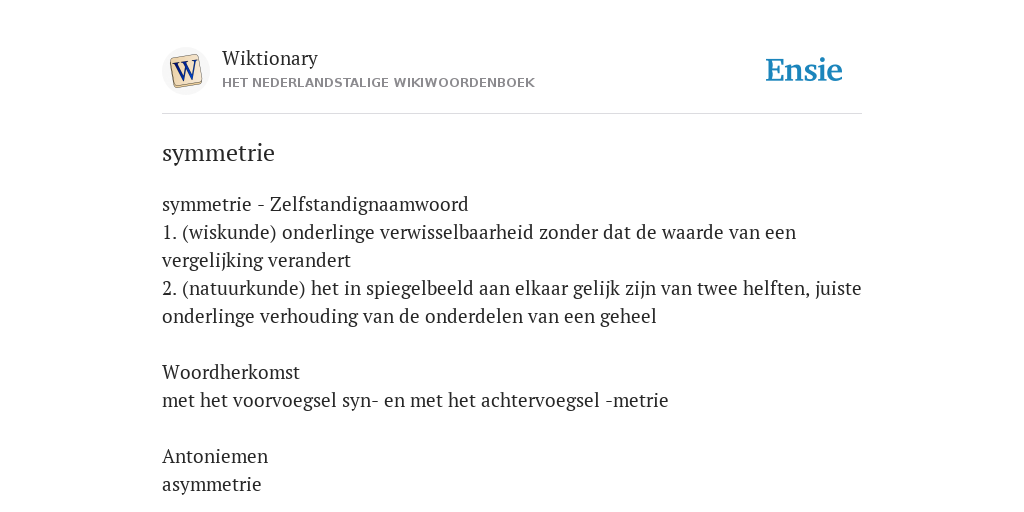Select the word 'Zelfstandignaamwoord'
Screen dimensions: 1024x512
tap(369, 204)
